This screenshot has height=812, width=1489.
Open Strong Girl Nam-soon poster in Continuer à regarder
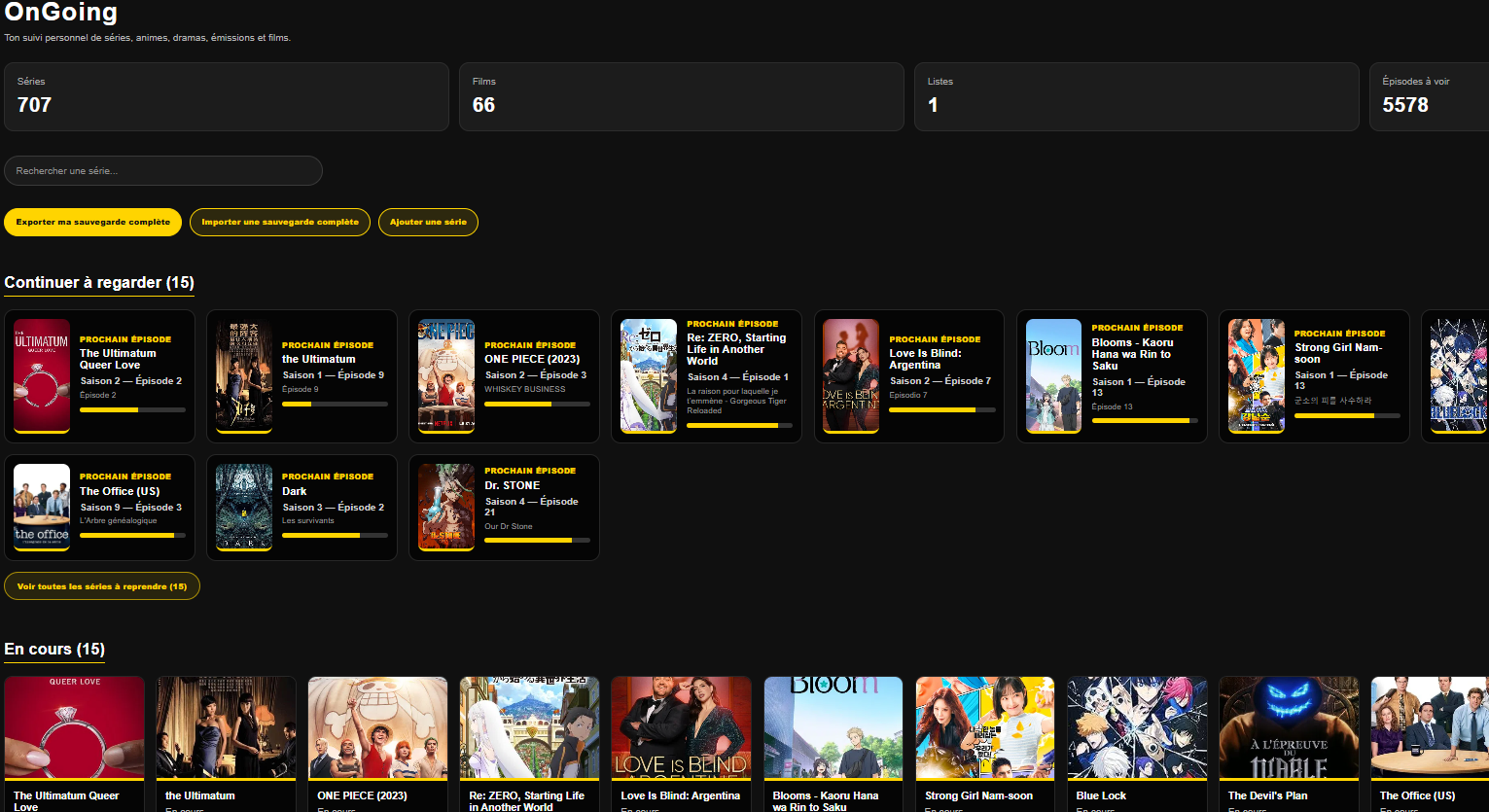point(1256,375)
